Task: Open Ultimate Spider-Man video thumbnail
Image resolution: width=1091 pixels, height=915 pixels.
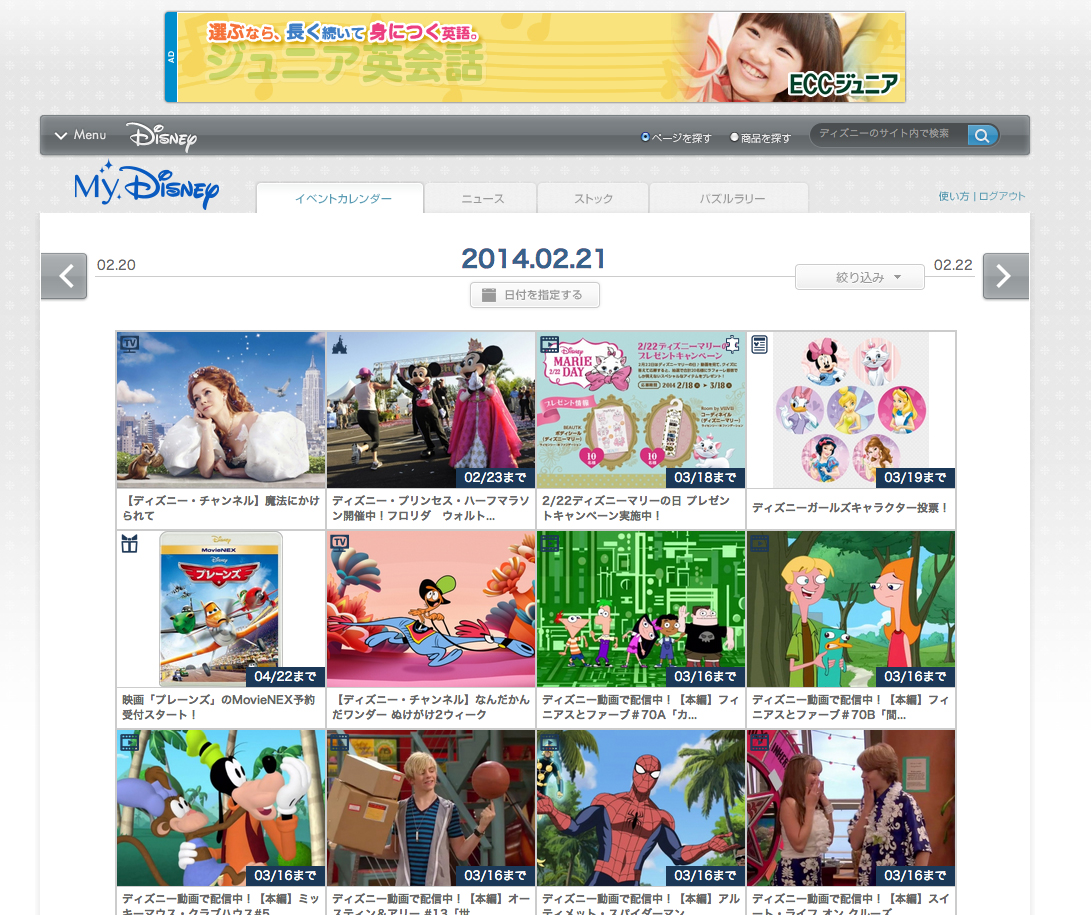Action: 641,808
